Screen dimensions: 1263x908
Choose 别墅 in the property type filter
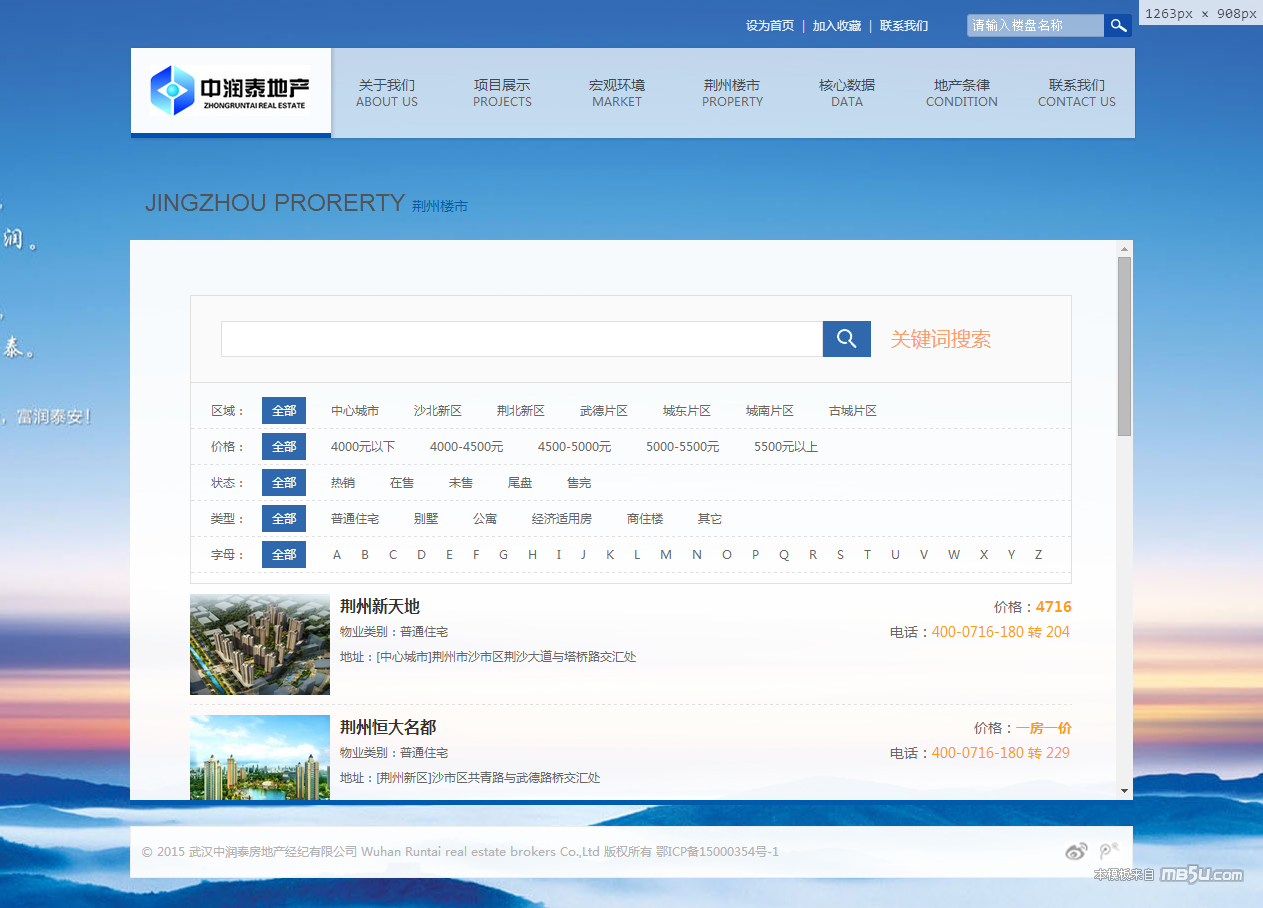pos(426,519)
